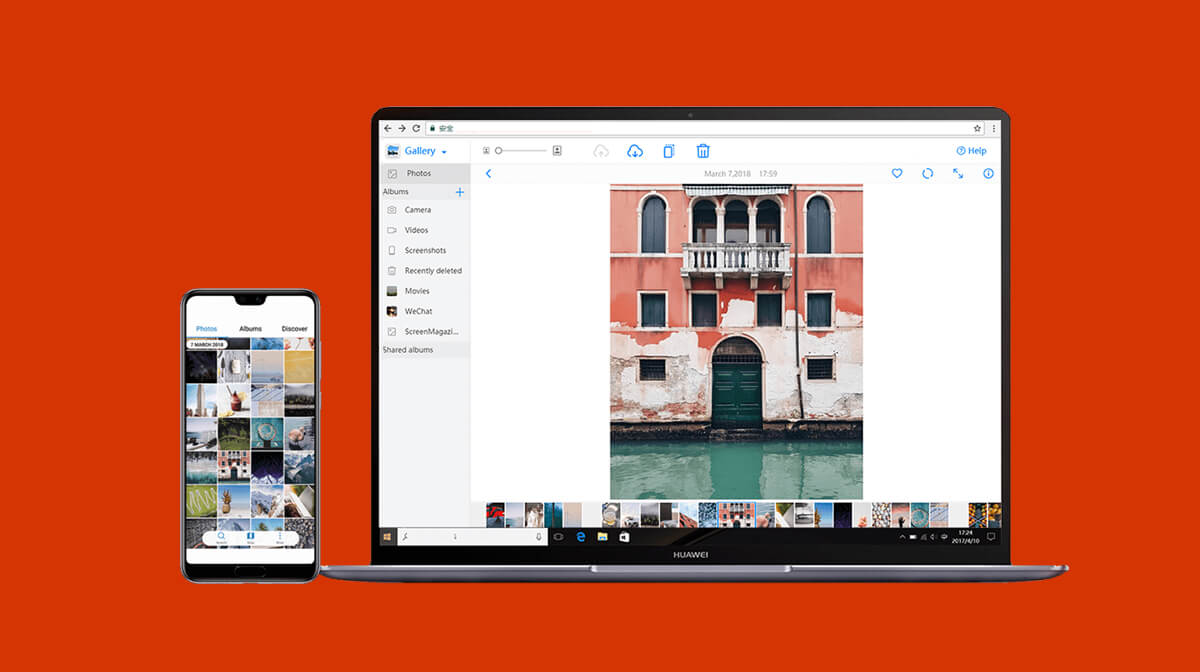Screen dimensions: 1200x672
Task: Reload the page in the browser
Action: 416,128
